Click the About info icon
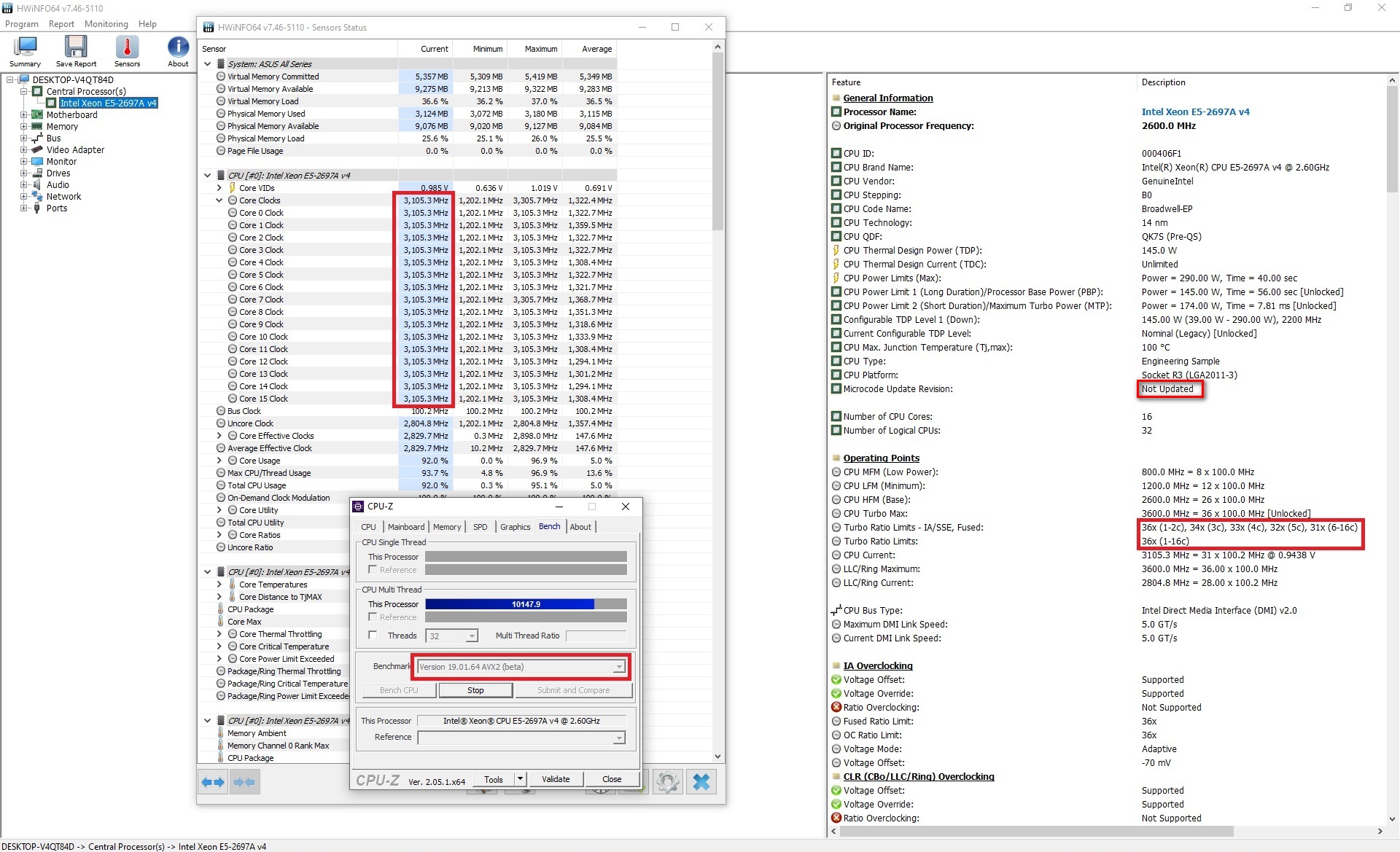This screenshot has width=1400, height=852. [178, 51]
